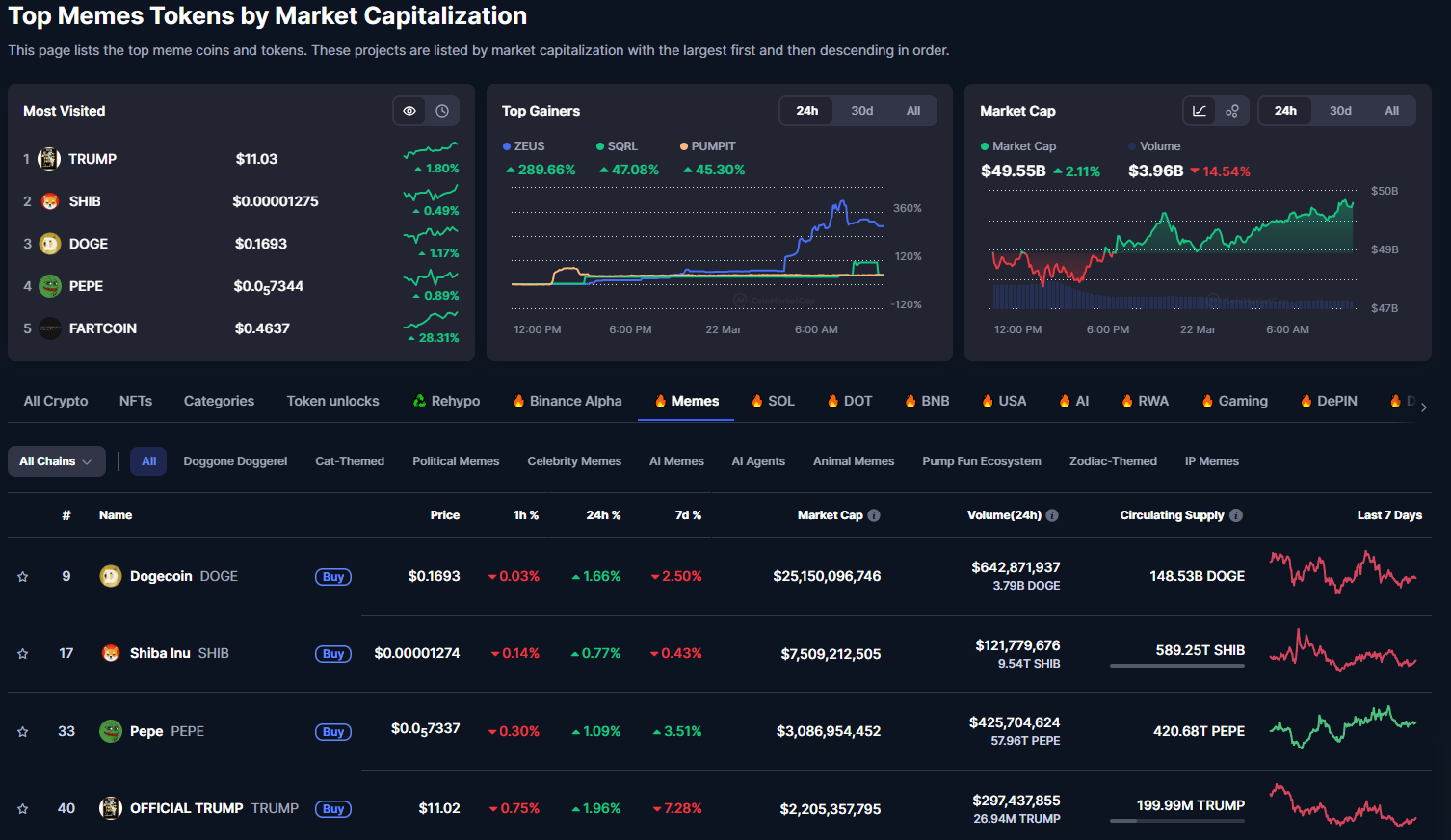Select the bubble view icon in Market Cap
Image resolution: width=1451 pixels, height=840 pixels.
[1232, 111]
